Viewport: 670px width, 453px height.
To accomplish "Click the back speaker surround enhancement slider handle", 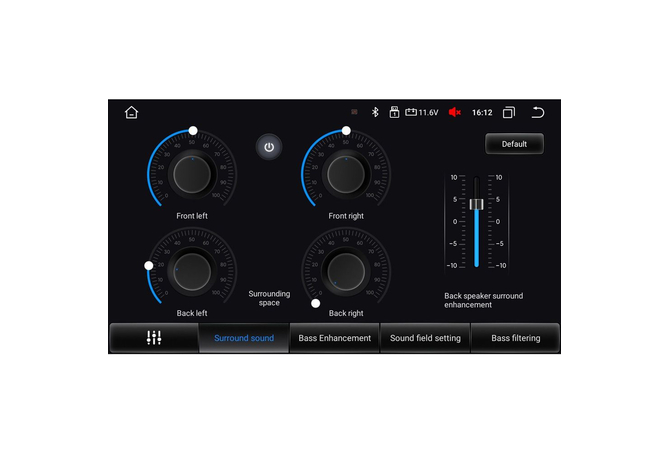I will (477, 204).
